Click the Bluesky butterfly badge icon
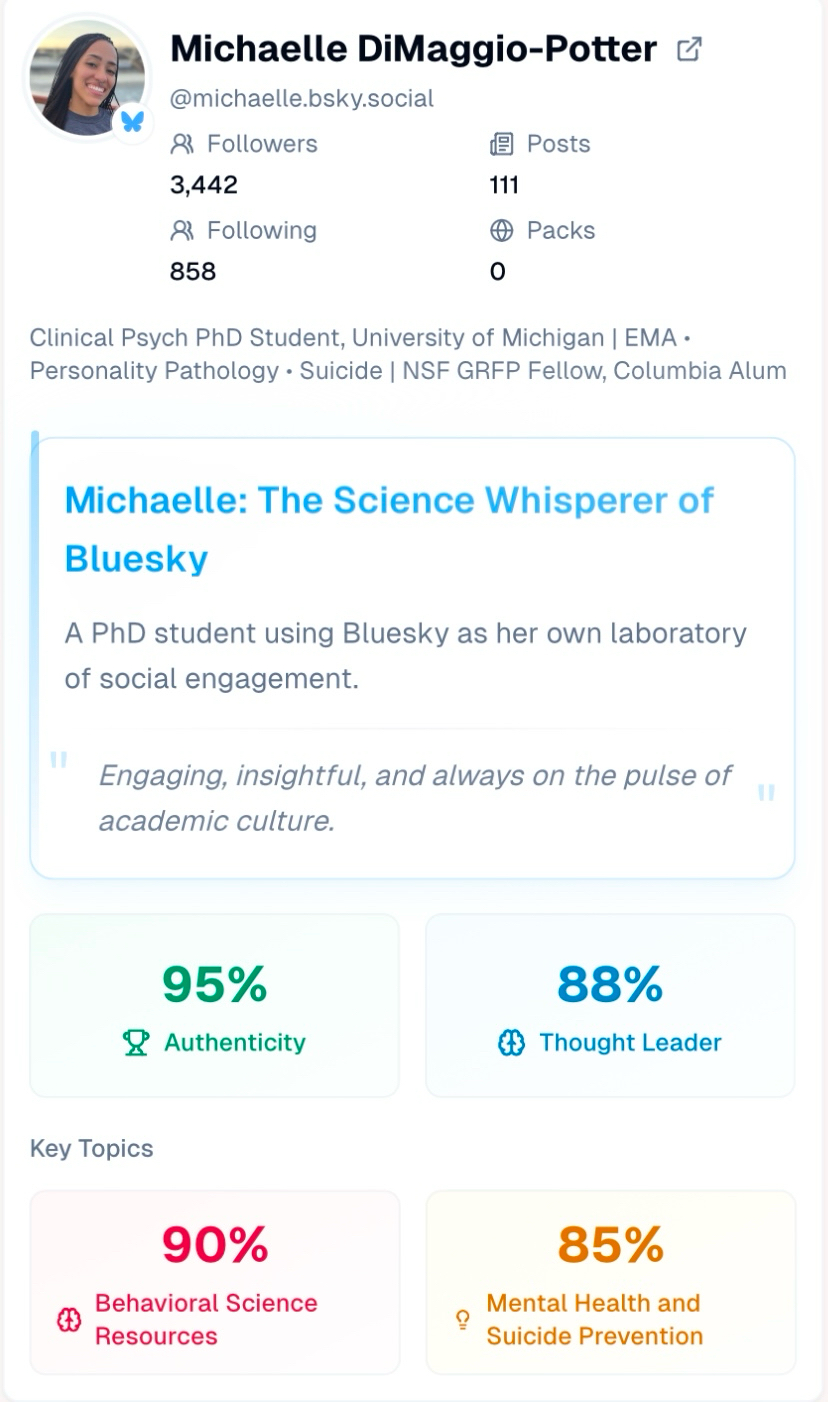Image resolution: width=828 pixels, height=1402 pixels. (x=132, y=122)
